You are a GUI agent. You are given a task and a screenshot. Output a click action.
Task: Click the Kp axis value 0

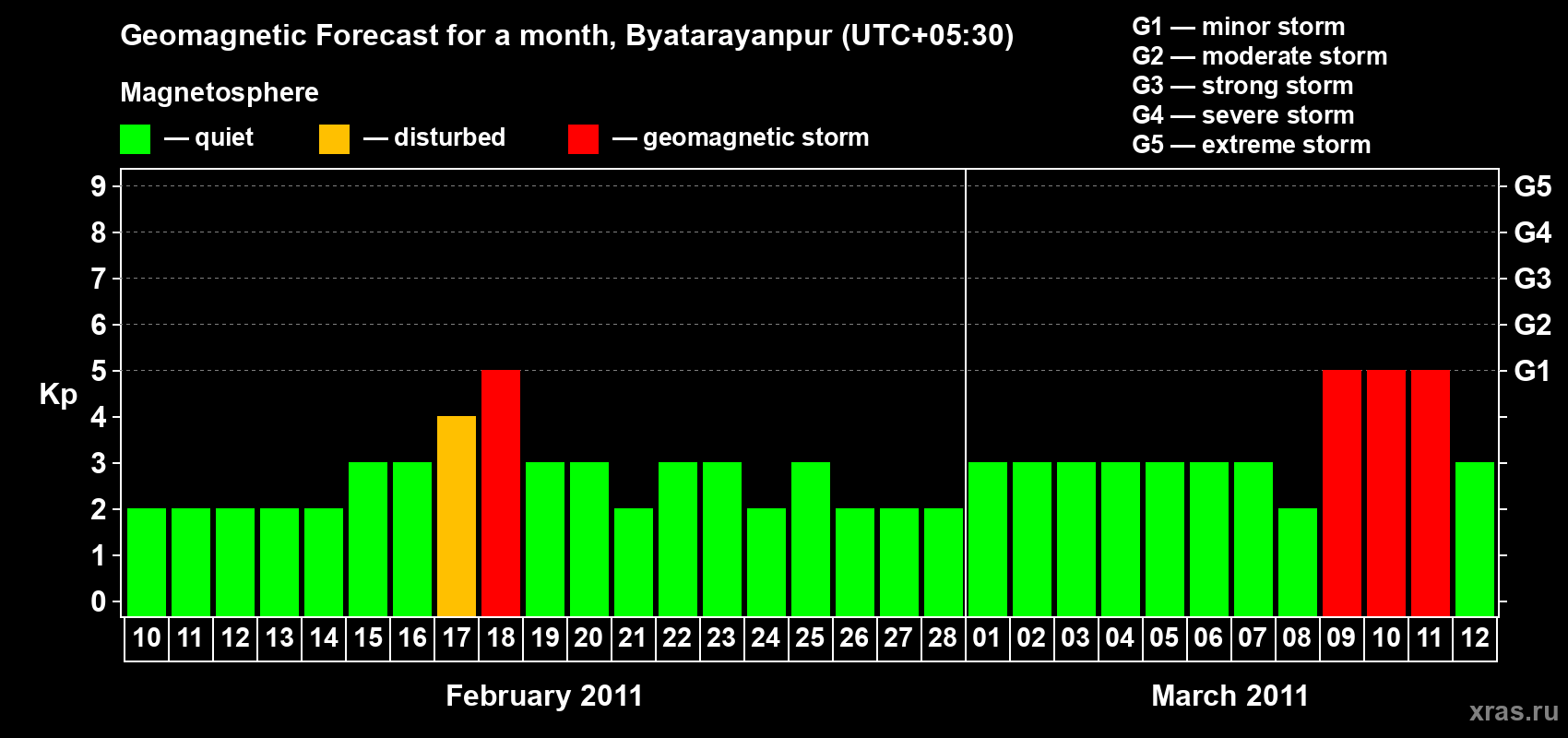coord(99,601)
